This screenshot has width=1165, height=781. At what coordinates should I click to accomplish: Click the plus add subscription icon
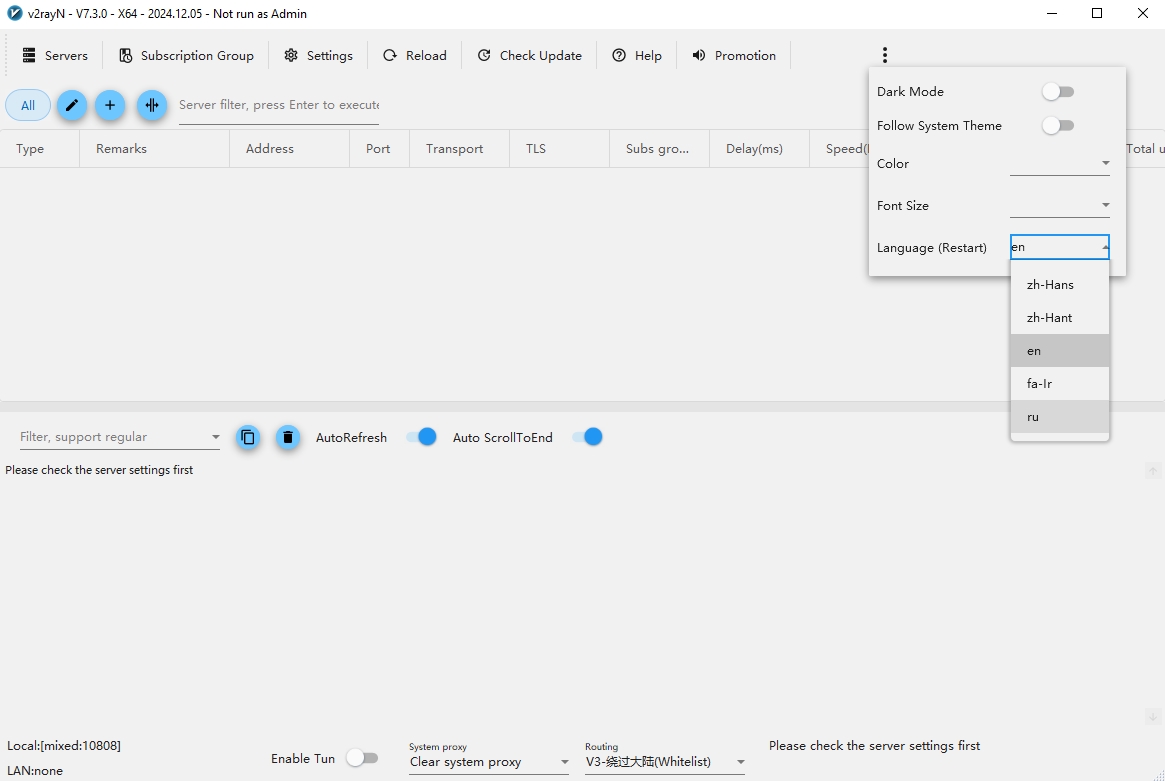coord(110,106)
